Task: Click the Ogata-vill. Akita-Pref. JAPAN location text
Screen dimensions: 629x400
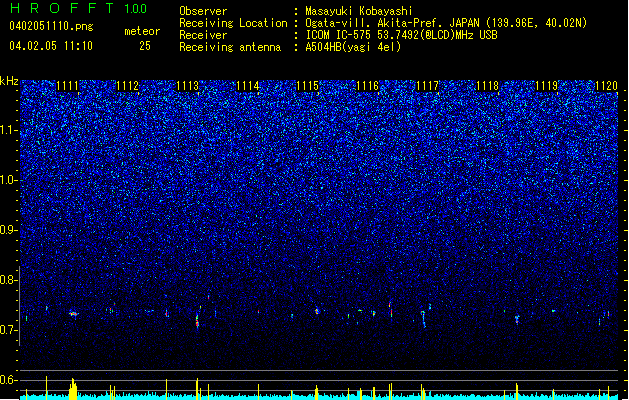Action: coord(446,23)
